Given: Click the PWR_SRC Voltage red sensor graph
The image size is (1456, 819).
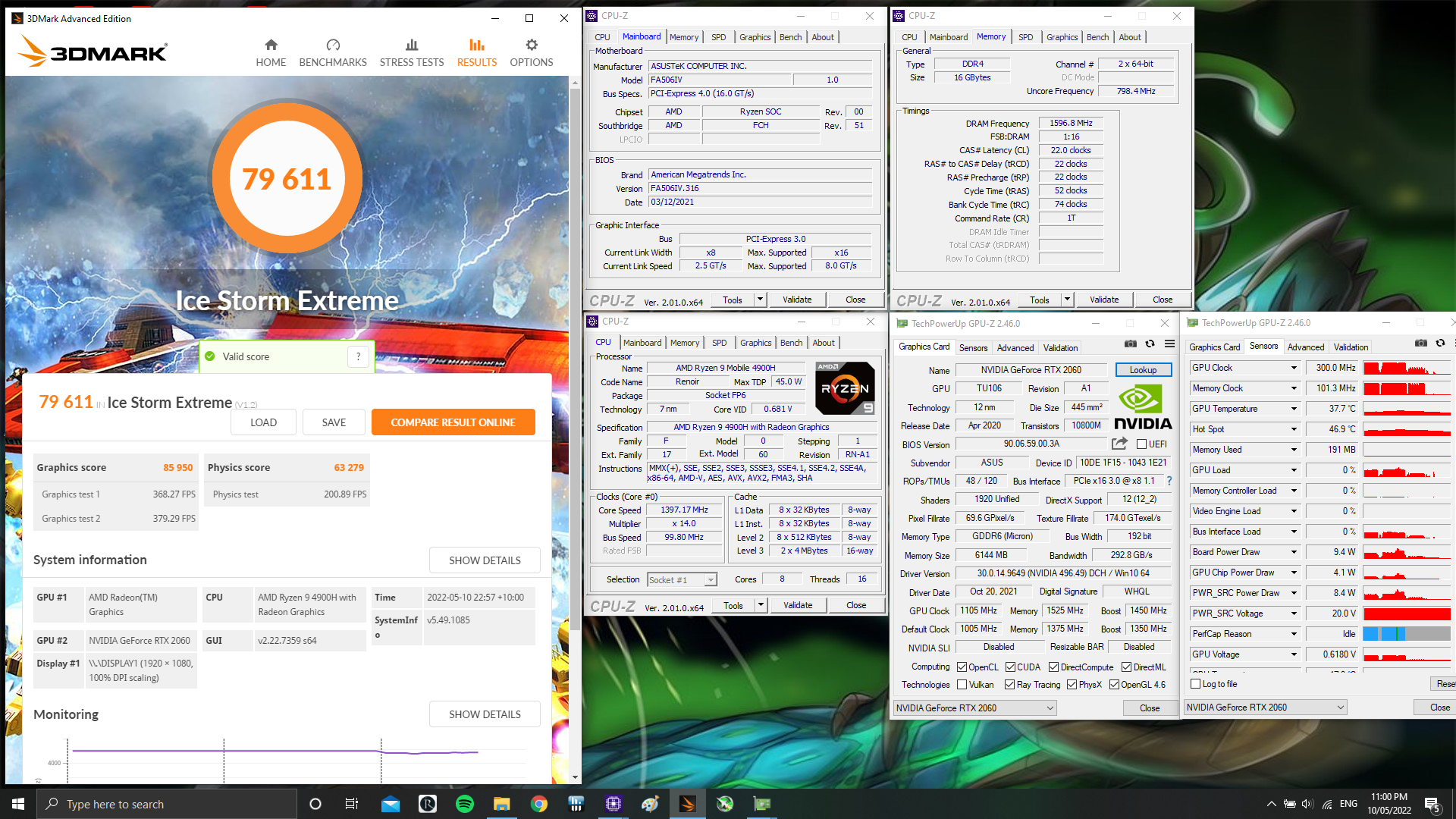Looking at the screenshot, I should tap(1407, 613).
